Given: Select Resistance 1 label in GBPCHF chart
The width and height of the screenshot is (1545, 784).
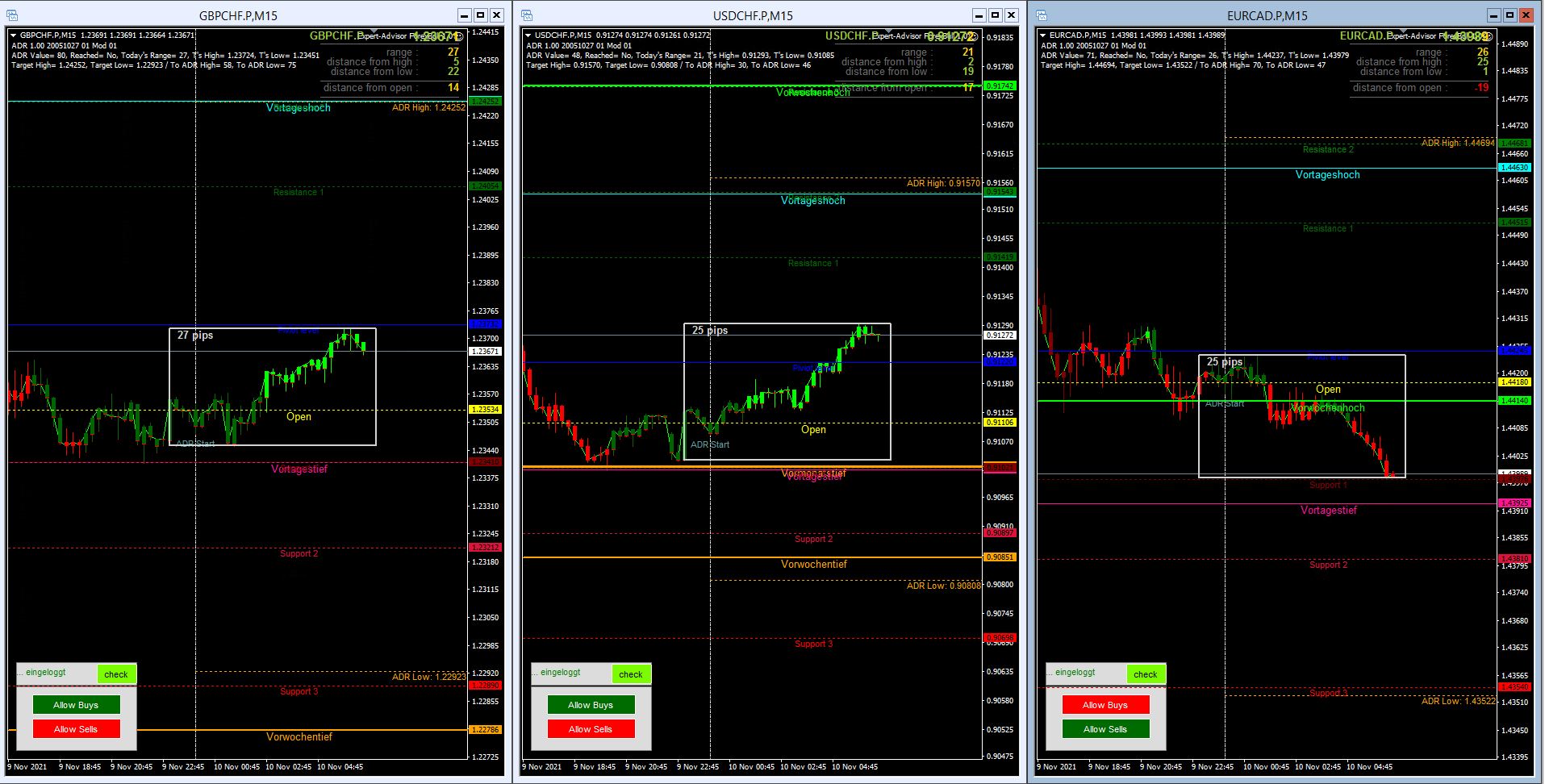Looking at the screenshot, I should [299, 192].
